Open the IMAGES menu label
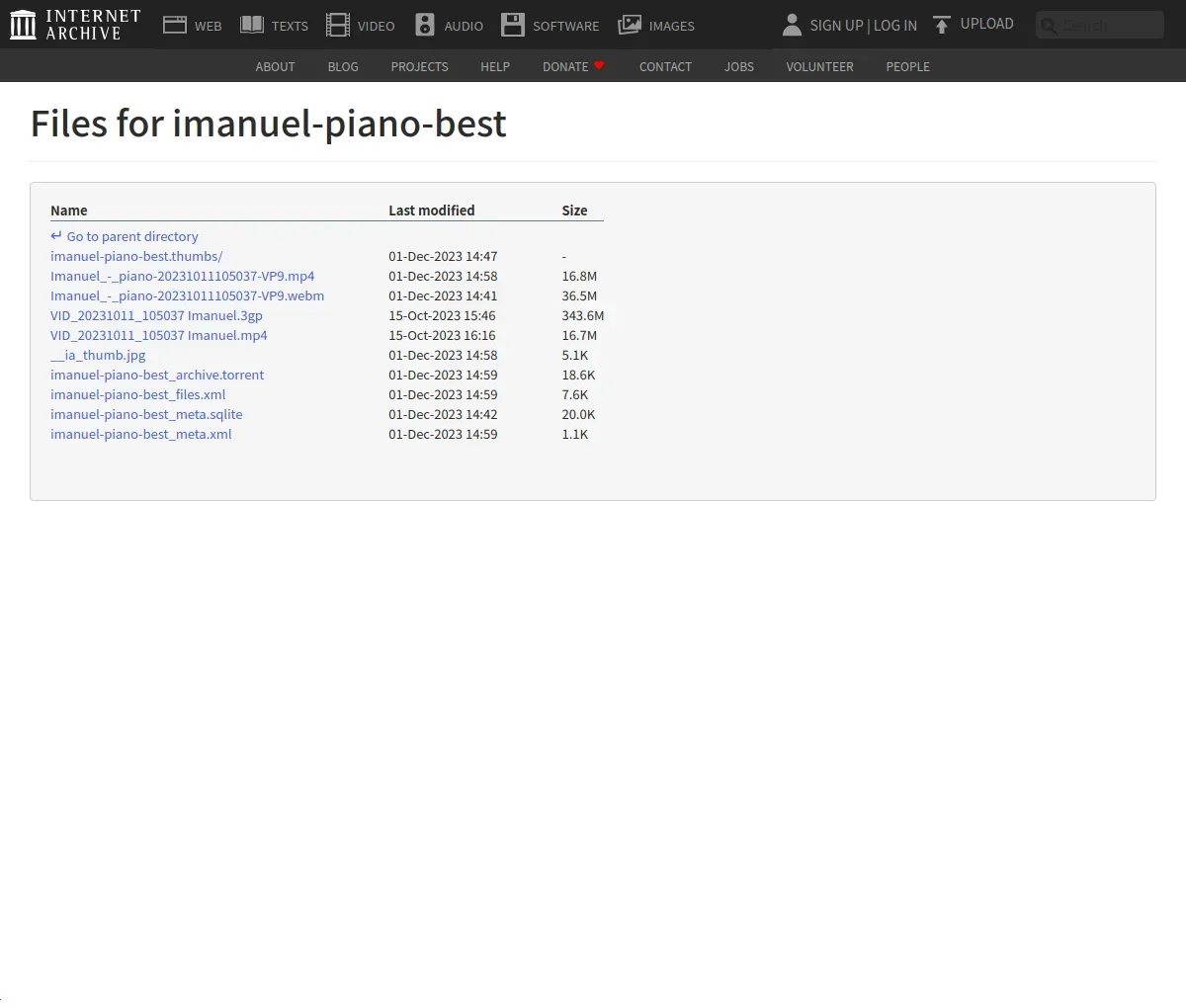The height and width of the screenshot is (1008, 1186). pyautogui.click(x=672, y=26)
